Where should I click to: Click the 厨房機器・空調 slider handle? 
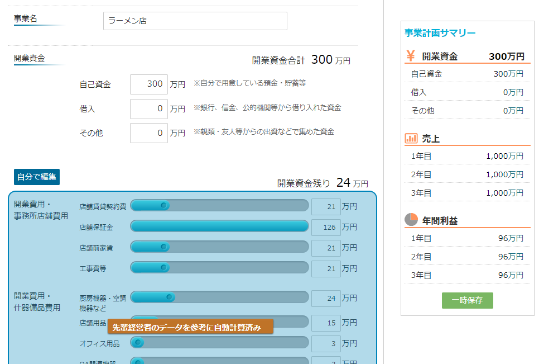click(x=169, y=297)
